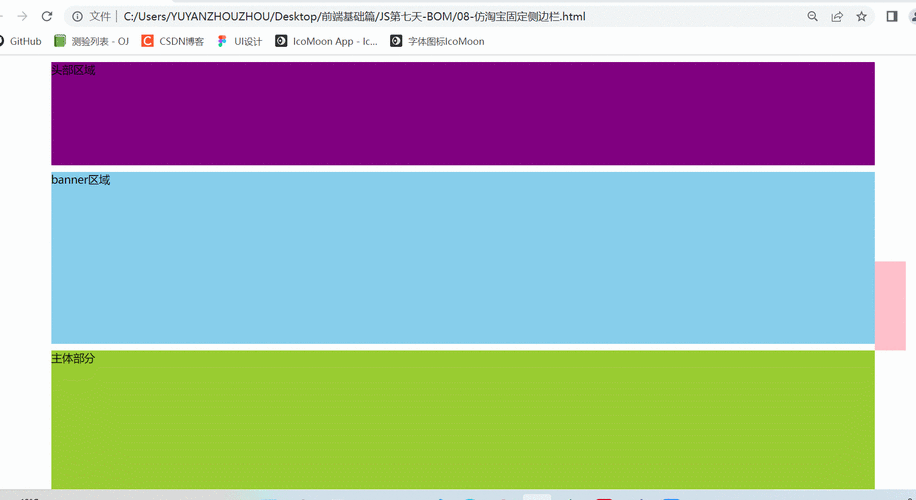This screenshot has width=916, height=500.
Task: Open the 测验列表 - OJ bookmark
Action: pos(91,41)
